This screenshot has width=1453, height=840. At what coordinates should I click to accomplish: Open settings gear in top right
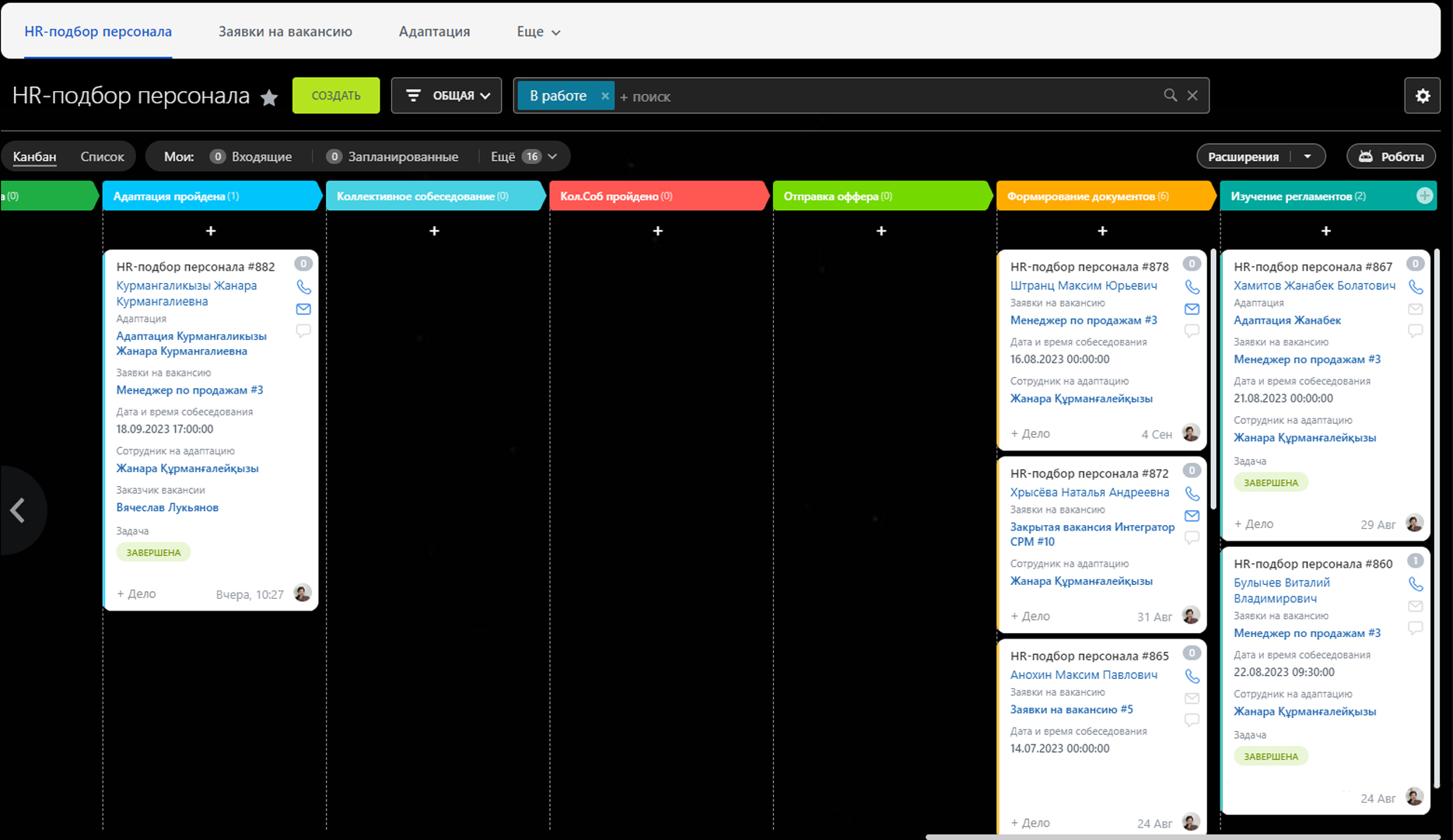[1422, 96]
